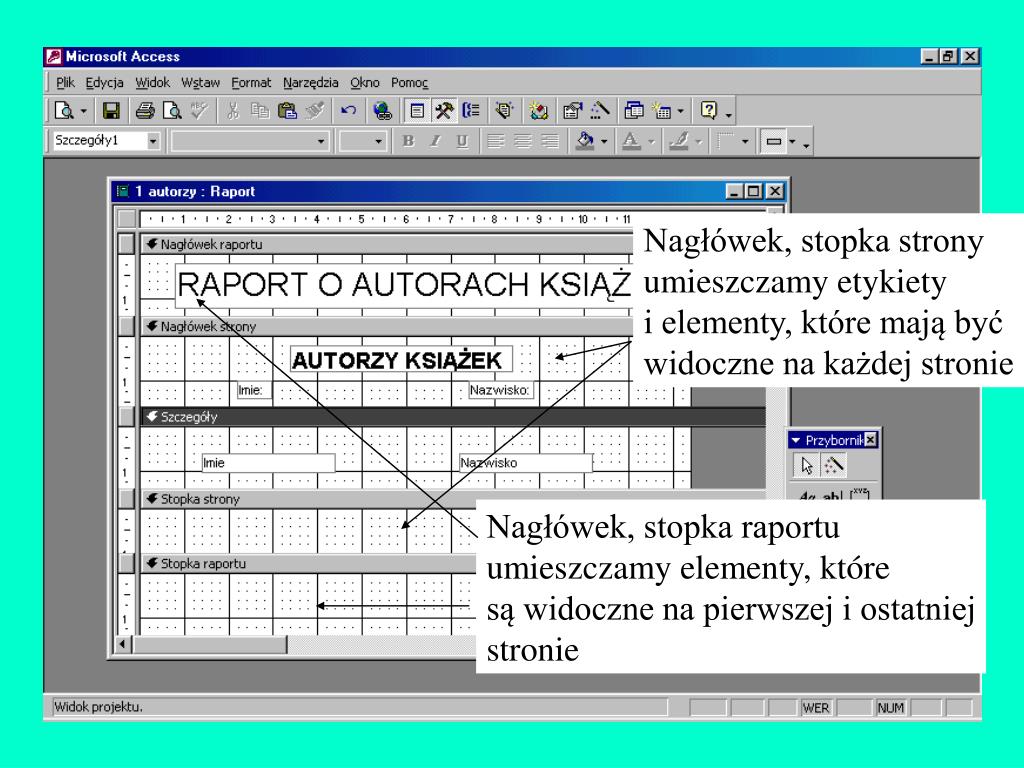Expand the New Object dropdown arrow
Viewport: 1024px width, 768px height.
coord(680,112)
